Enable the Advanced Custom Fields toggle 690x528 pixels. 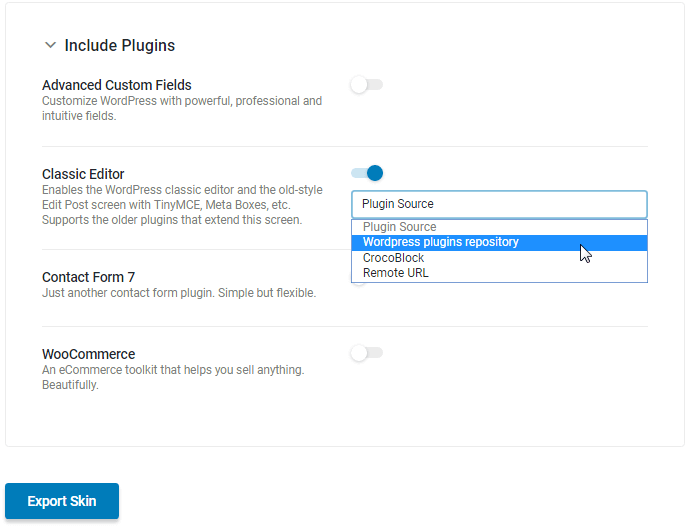pos(367,84)
